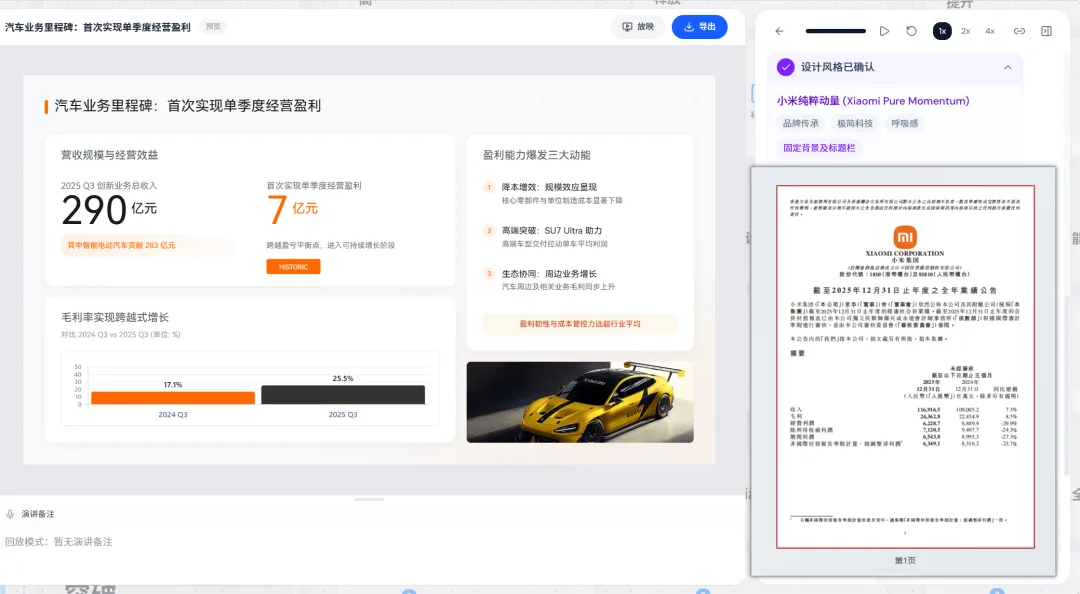Click the purple check mark icon

tap(785, 67)
